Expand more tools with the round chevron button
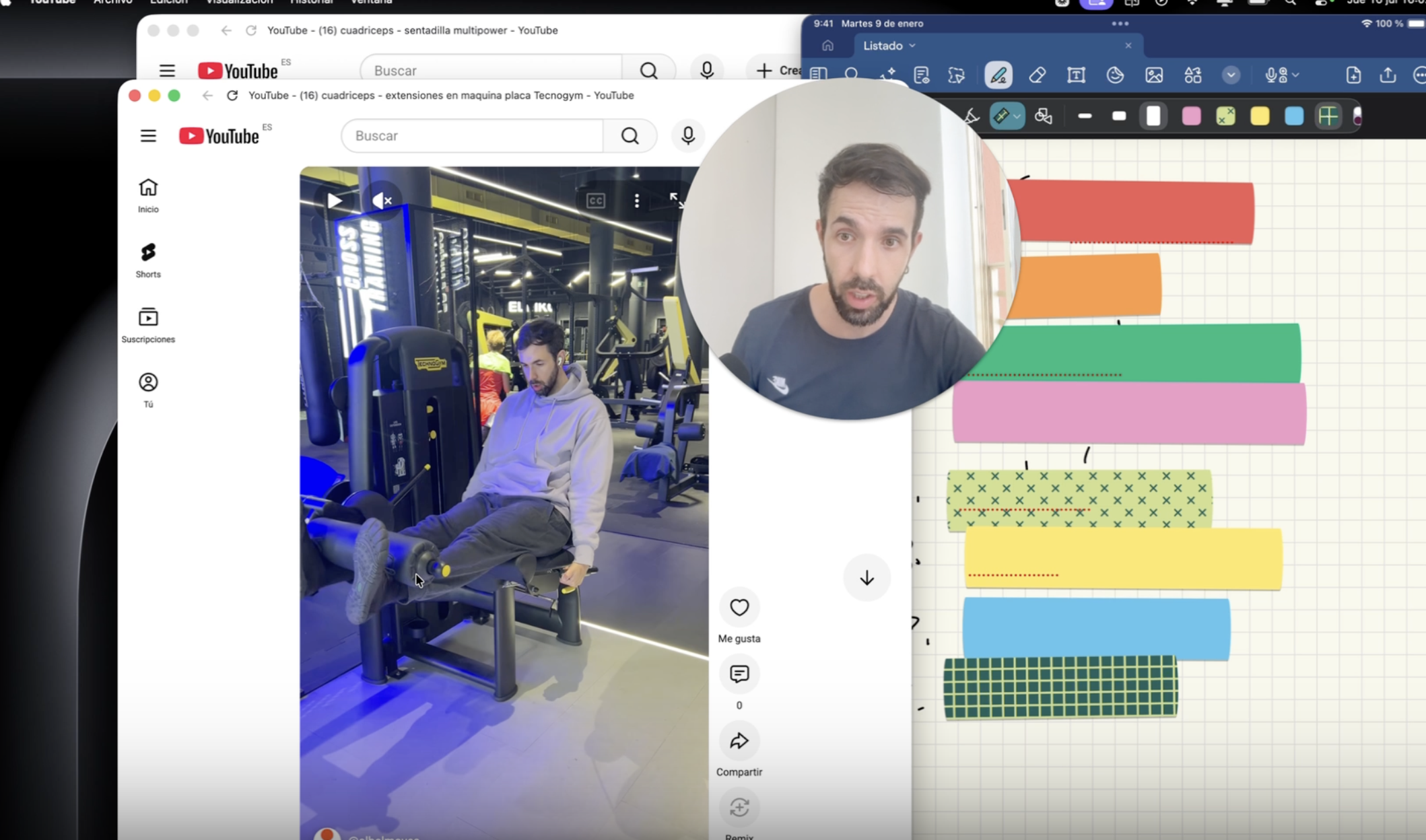This screenshot has height=840, width=1426. (x=1231, y=75)
